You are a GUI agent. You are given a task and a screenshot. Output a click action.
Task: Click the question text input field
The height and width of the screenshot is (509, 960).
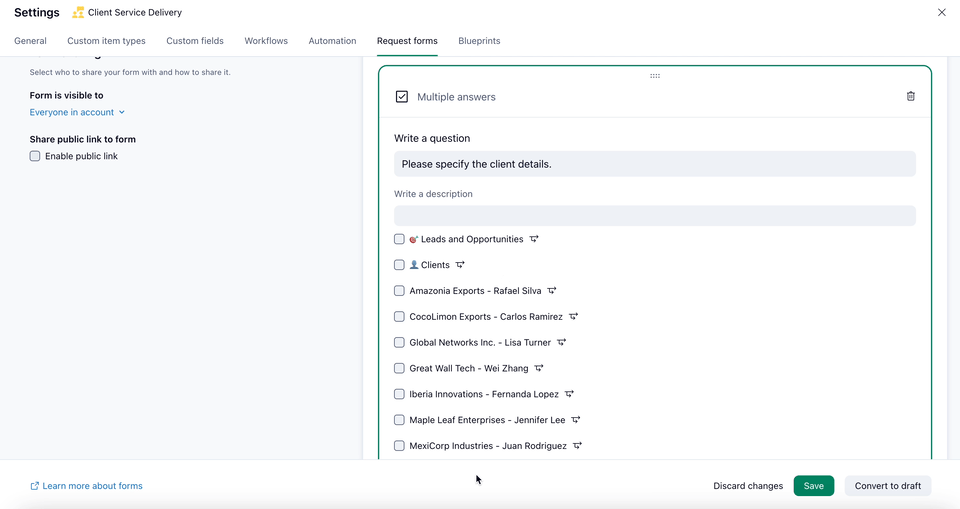[654, 164]
